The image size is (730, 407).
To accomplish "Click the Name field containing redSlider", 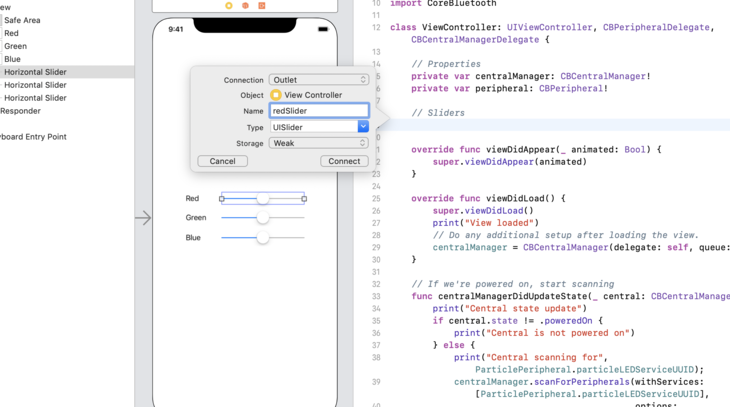I will 319,111.
